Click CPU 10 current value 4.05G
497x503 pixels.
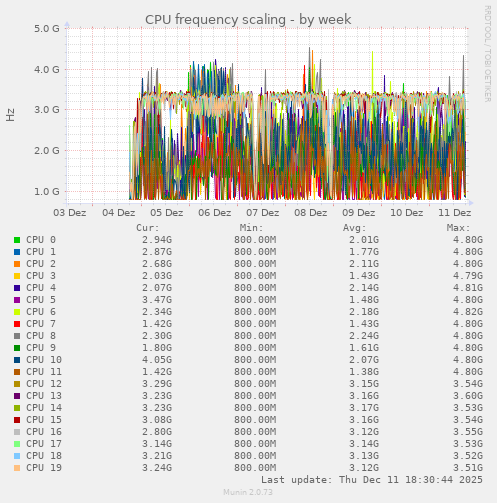157,360
